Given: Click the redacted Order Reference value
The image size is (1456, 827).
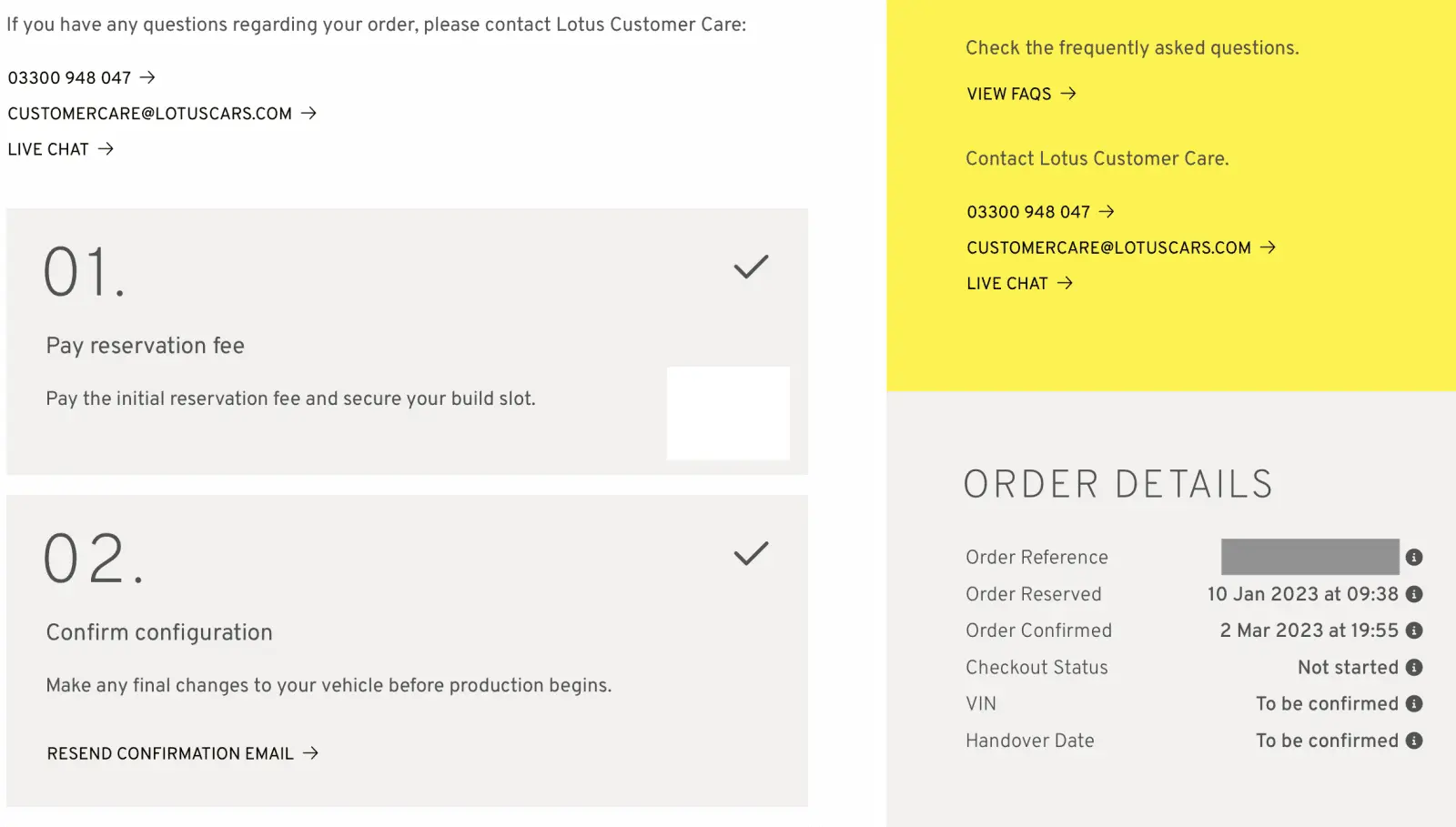Looking at the screenshot, I should click(1309, 557).
